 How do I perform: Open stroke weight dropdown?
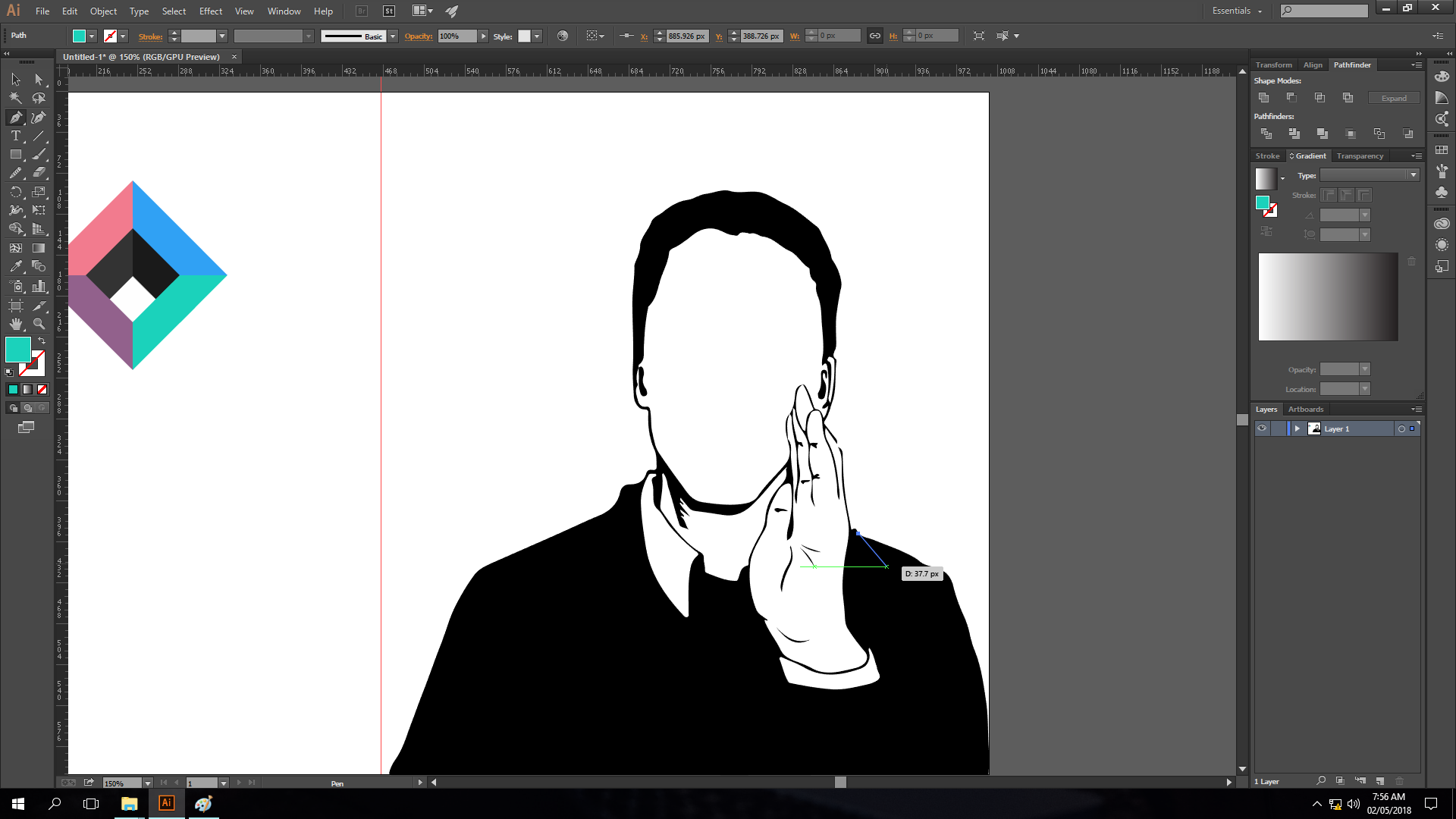tap(222, 36)
